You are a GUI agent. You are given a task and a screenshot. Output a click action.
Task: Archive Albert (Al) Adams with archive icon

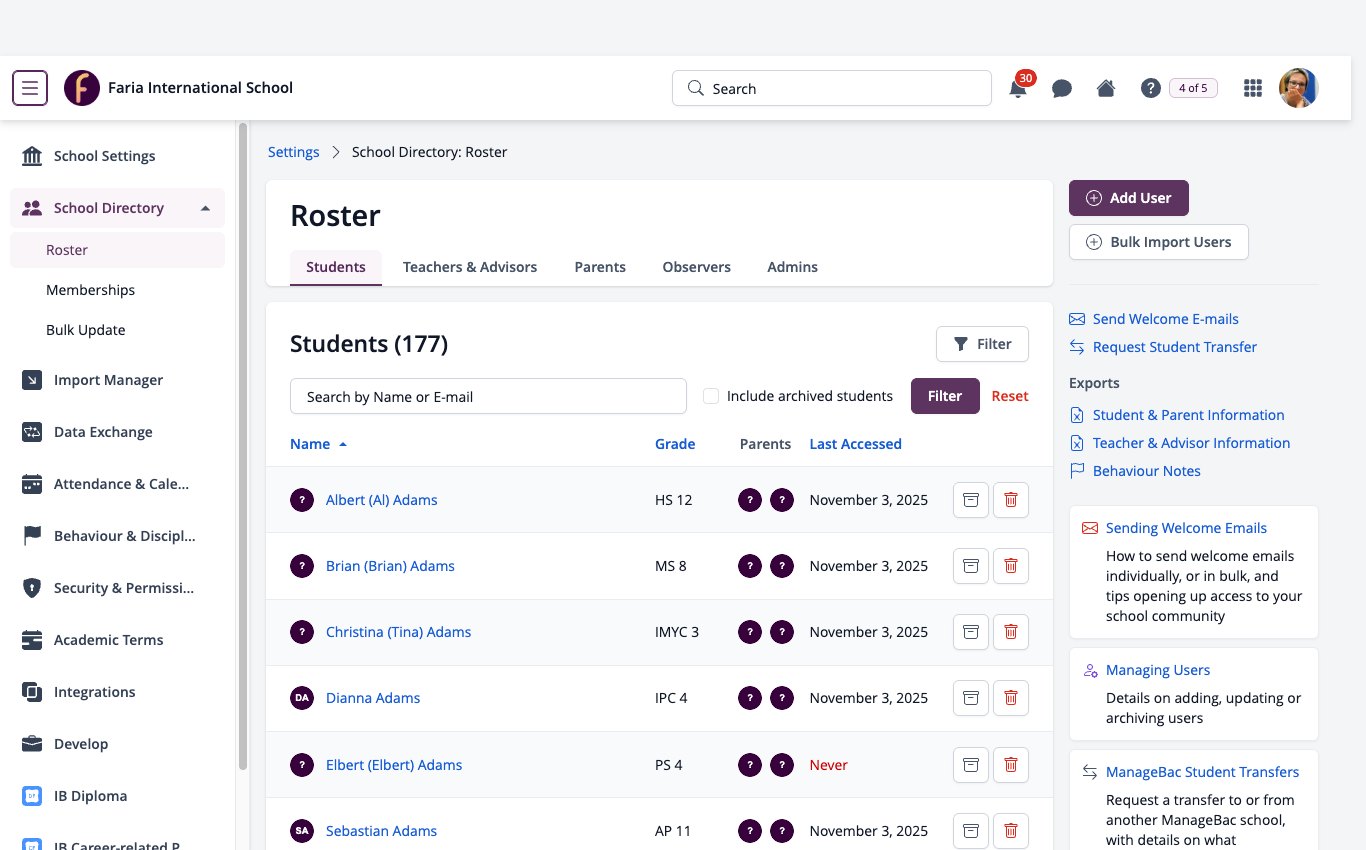[970, 500]
